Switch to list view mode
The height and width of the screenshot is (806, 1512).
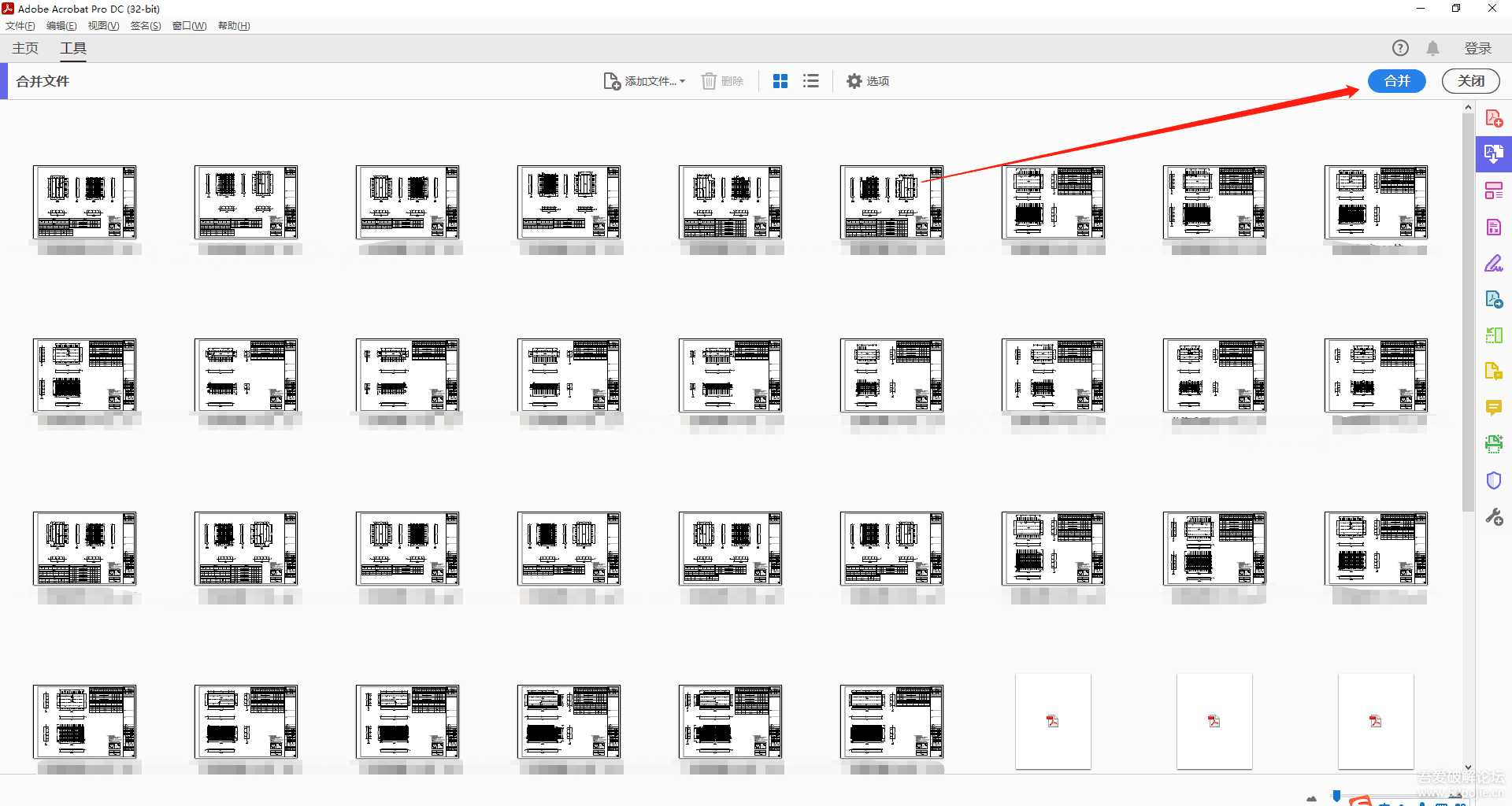point(810,81)
